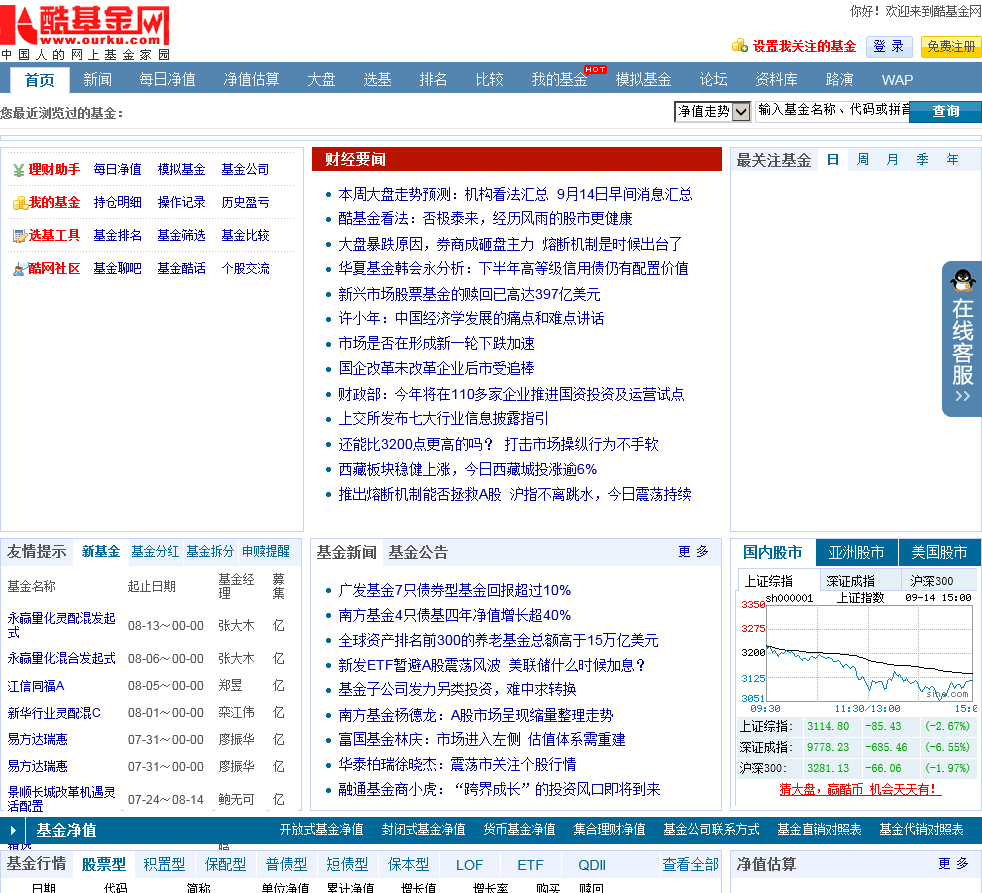The width and height of the screenshot is (982, 893).
Task: Click 更多 in 净值估算 panel
Action: tap(953, 864)
